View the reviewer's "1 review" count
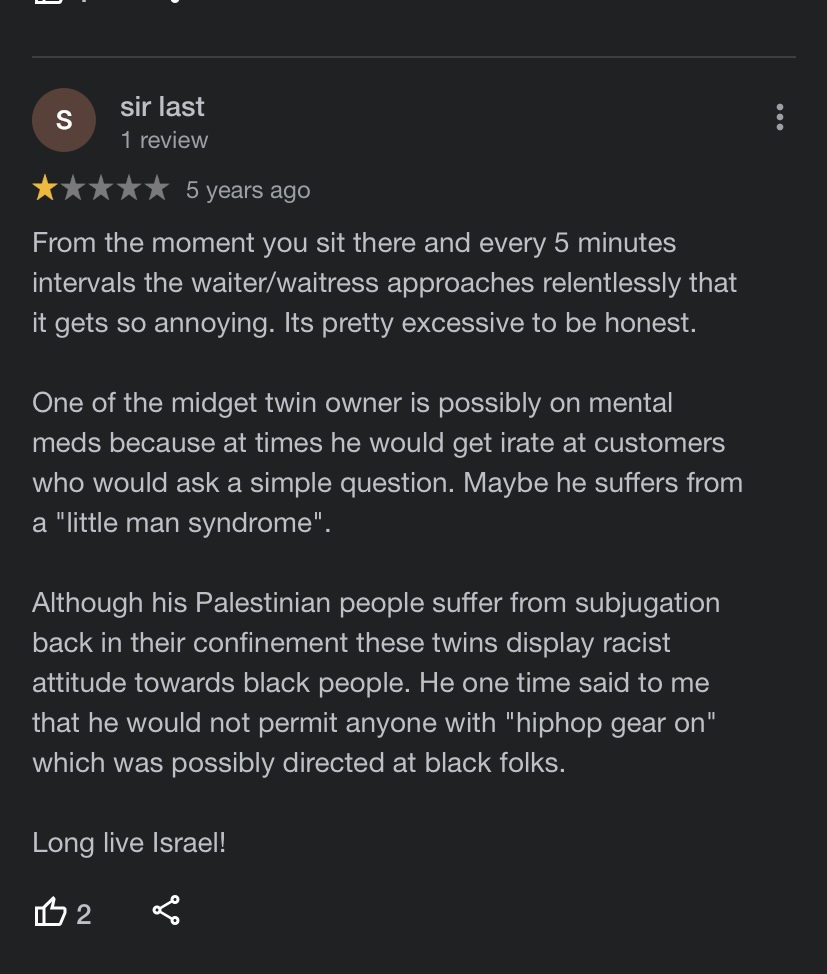The image size is (827, 974). click(x=164, y=140)
